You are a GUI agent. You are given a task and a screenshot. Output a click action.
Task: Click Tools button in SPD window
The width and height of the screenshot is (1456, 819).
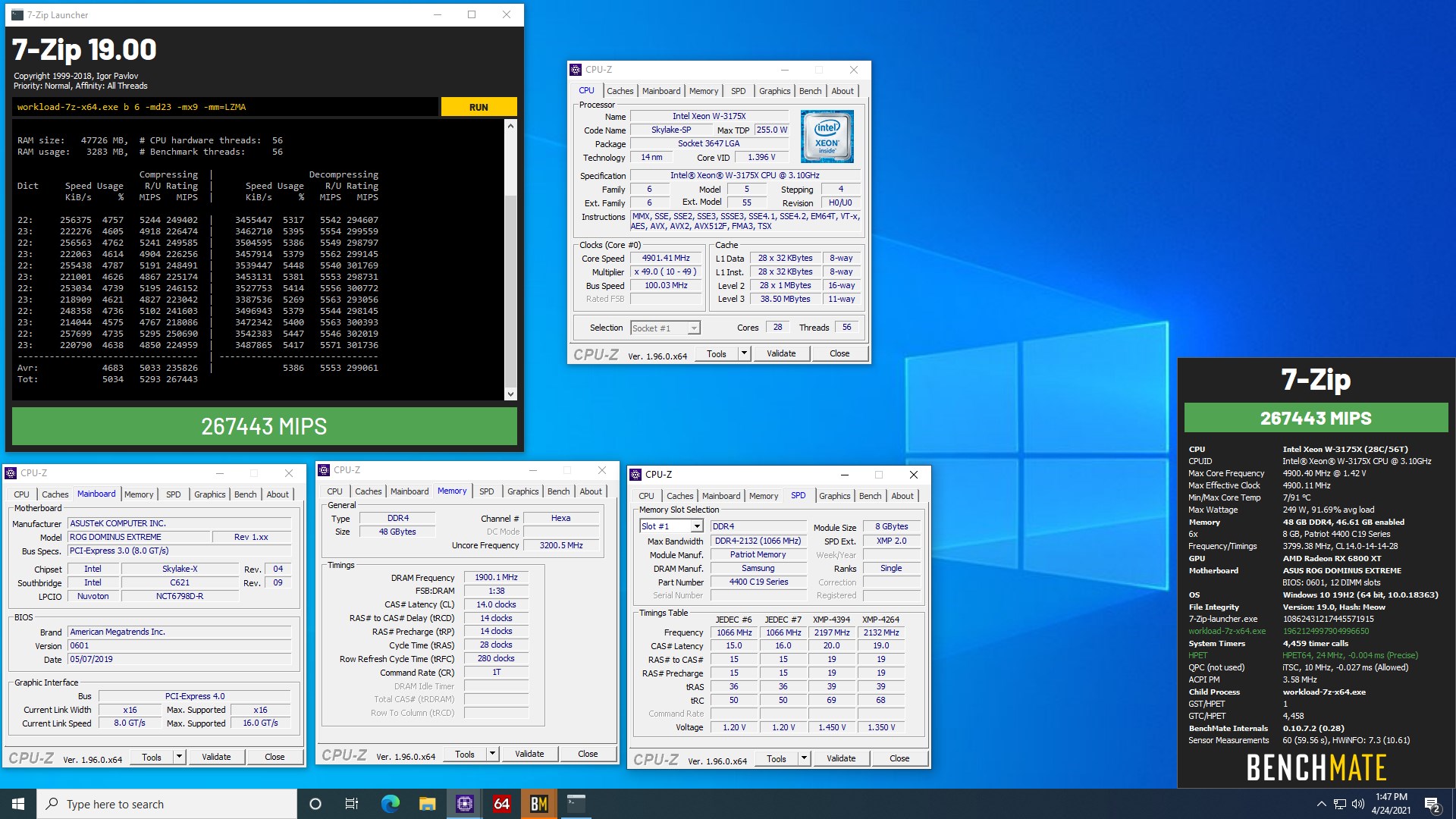(777, 758)
